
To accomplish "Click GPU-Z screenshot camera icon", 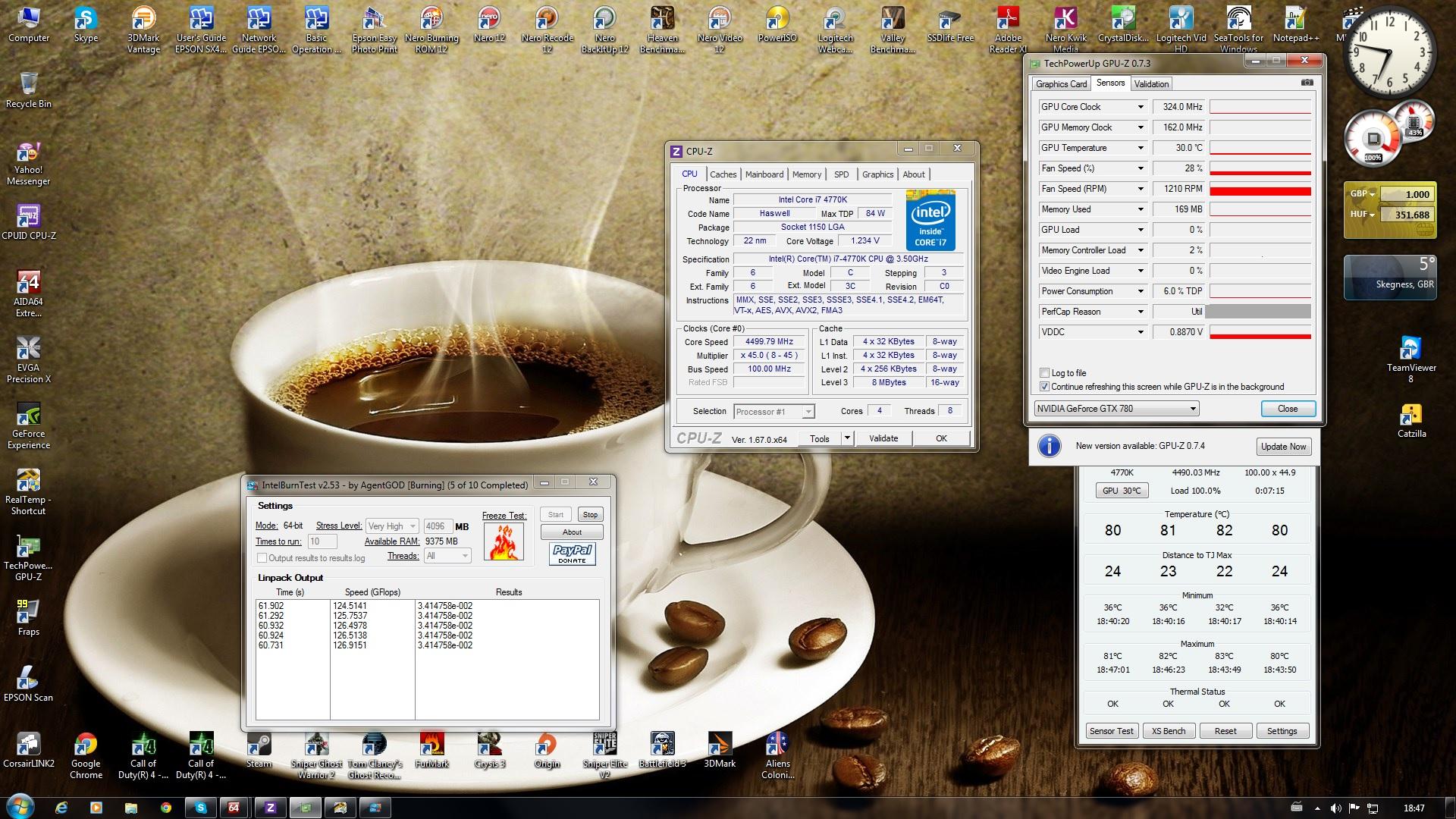I will tap(1307, 83).
